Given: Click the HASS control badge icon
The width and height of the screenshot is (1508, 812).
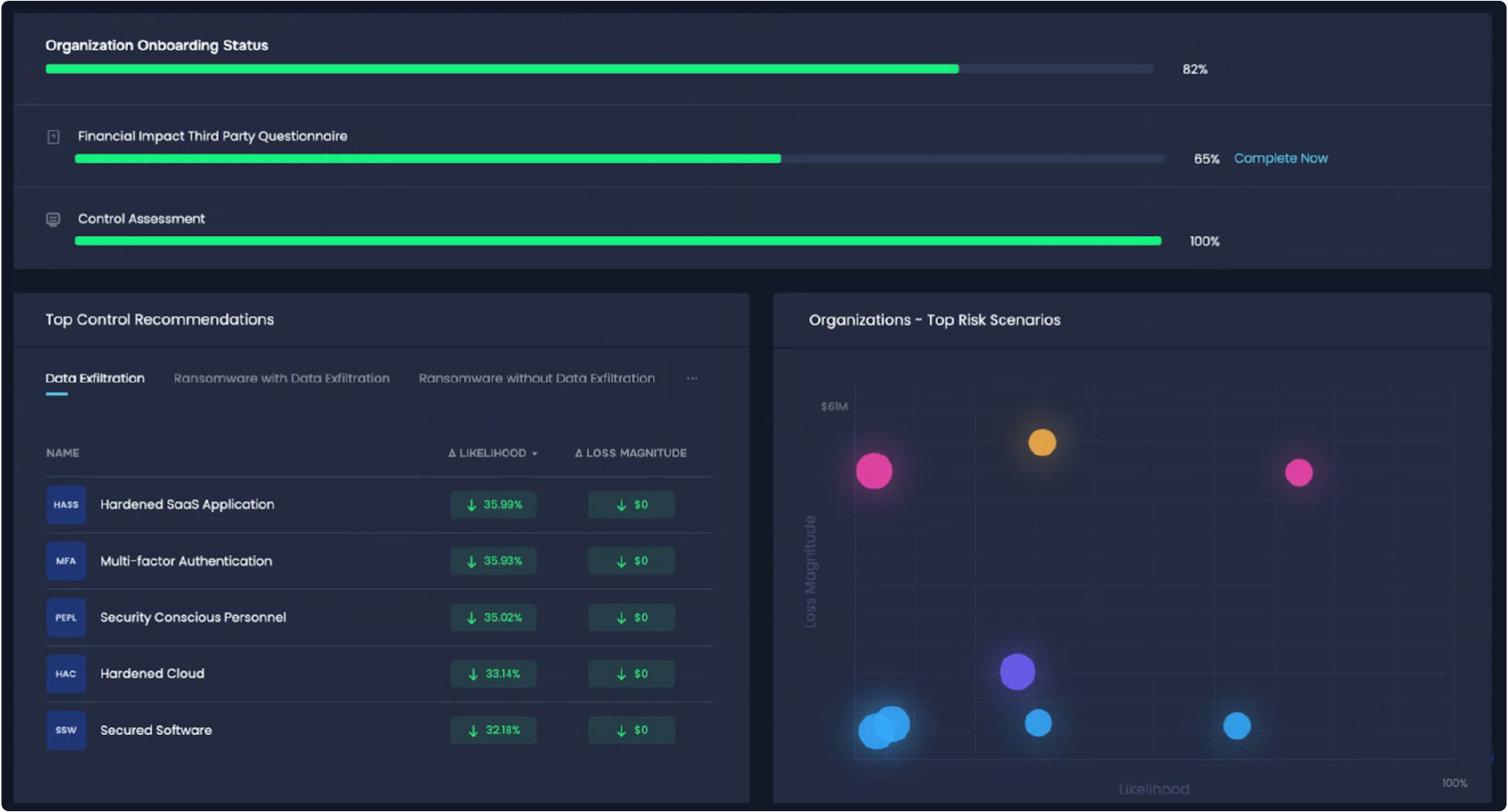Looking at the screenshot, I should point(66,505).
